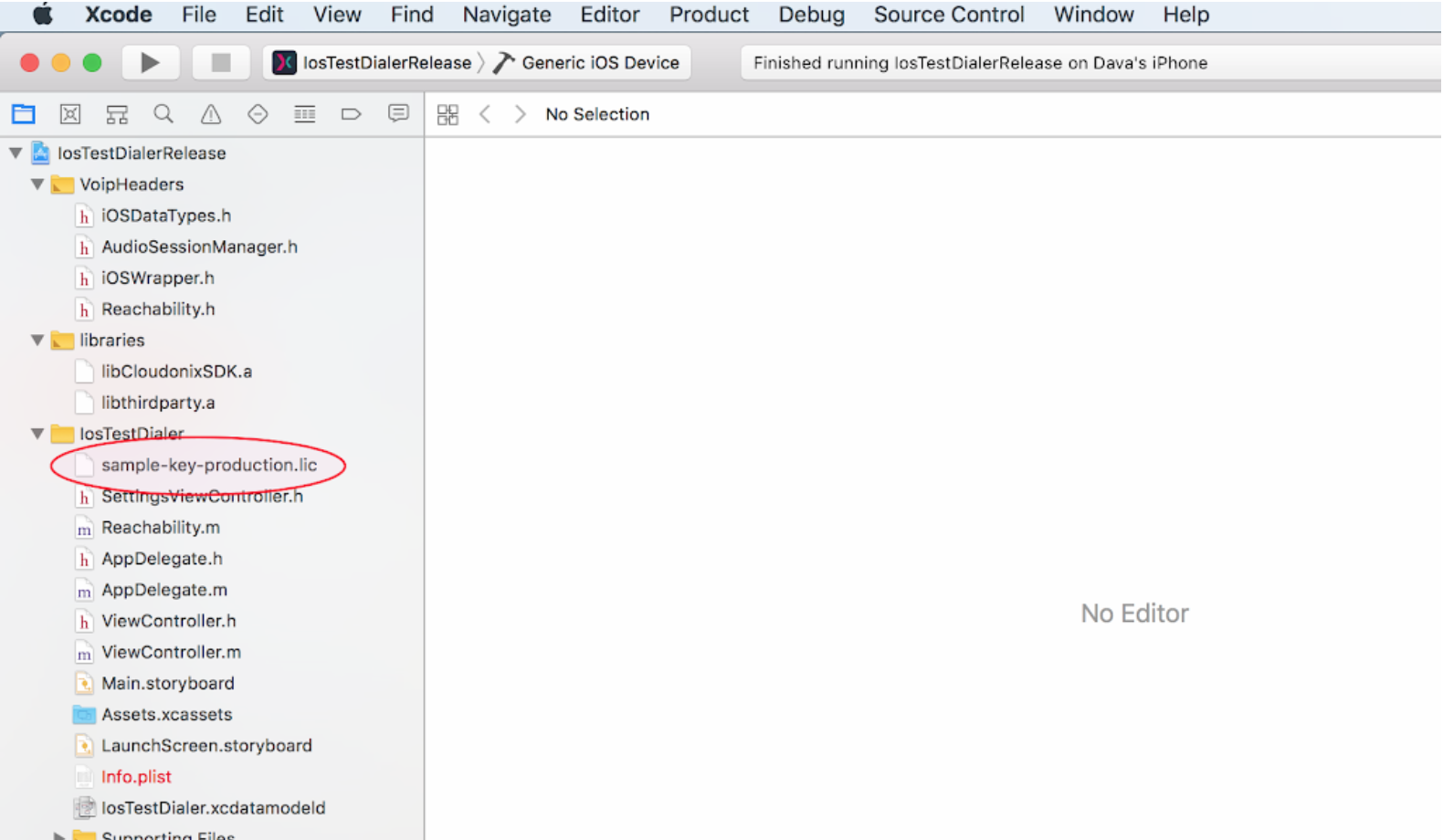
Task: Click the related items grid icon
Action: [448, 114]
